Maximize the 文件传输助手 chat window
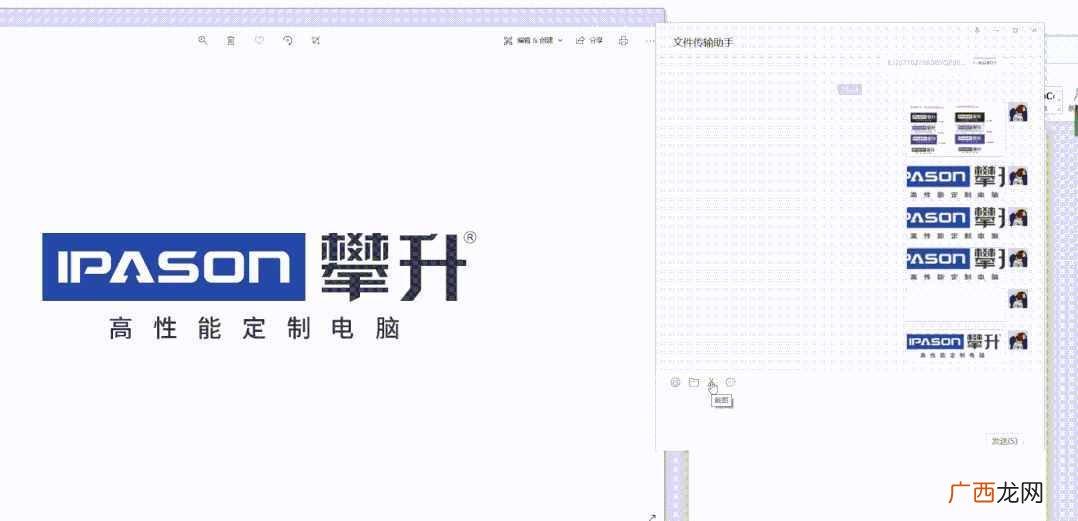Screen dimensions: 1078x521 [x=1015, y=30]
